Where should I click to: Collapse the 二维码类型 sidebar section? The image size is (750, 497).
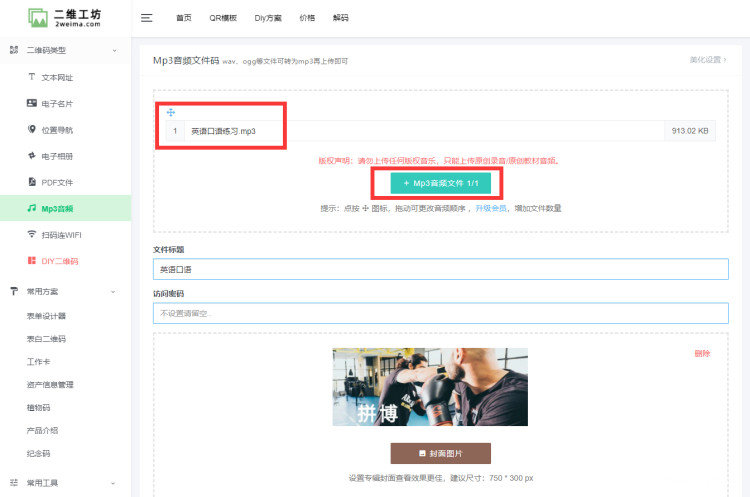114,50
